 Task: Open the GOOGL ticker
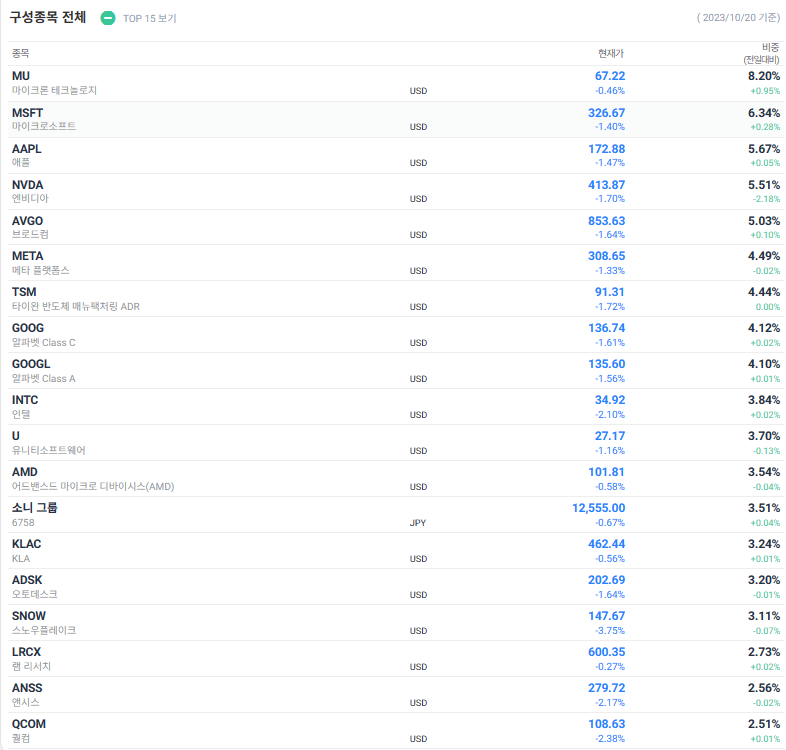click(x=31, y=364)
